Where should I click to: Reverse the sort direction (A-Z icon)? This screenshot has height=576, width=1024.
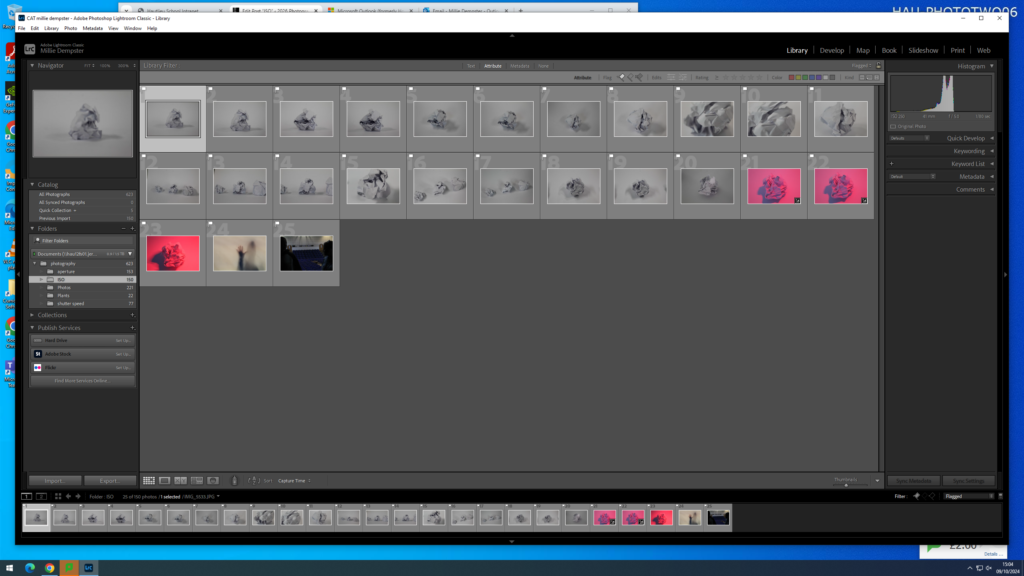(253, 481)
